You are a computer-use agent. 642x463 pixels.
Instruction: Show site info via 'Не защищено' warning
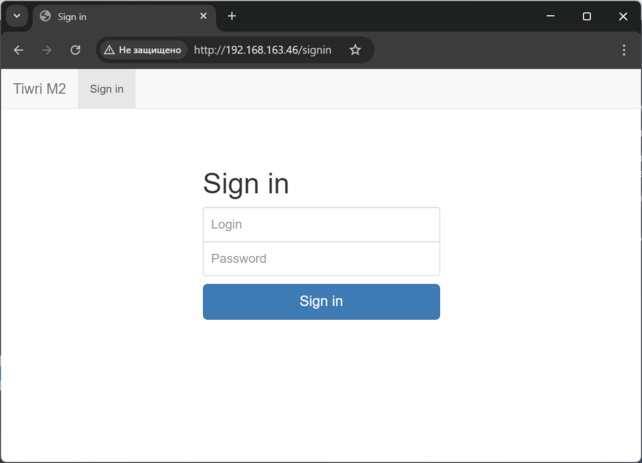(143, 50)
